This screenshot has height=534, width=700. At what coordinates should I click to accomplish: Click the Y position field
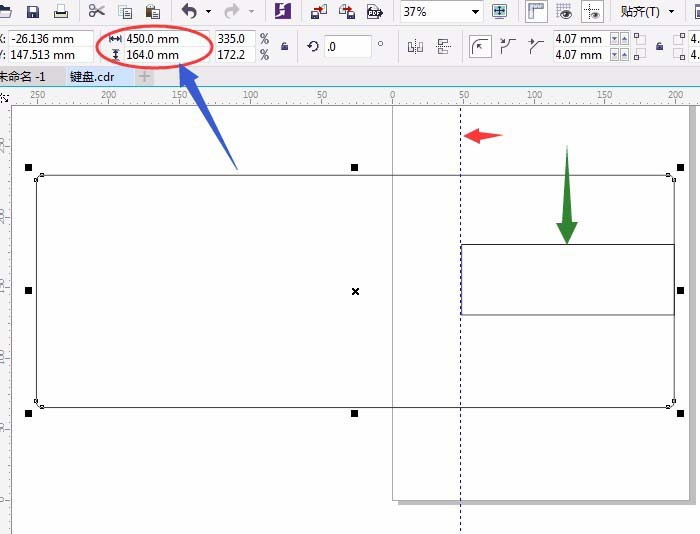[50, 55]
